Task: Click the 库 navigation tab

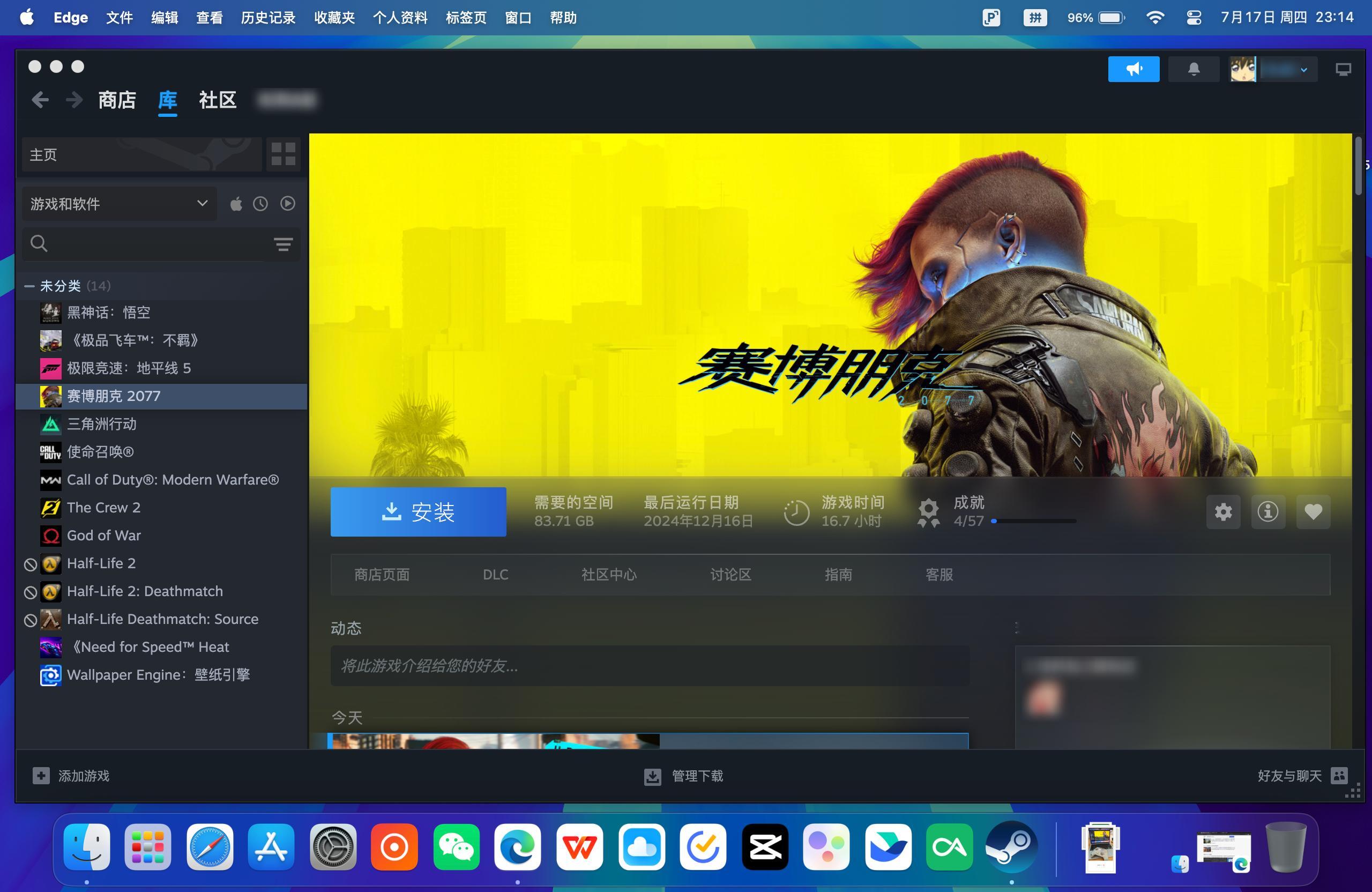Action: (x=167, y=100)
